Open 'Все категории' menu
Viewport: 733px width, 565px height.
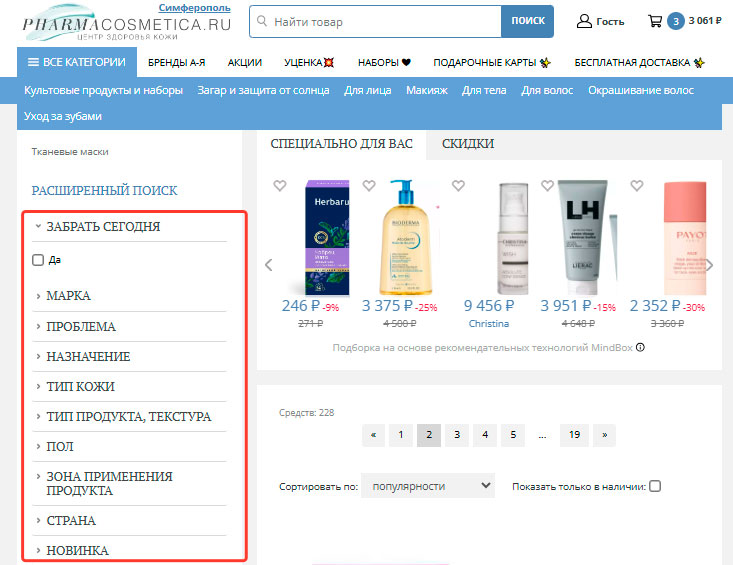click(77, 62)
